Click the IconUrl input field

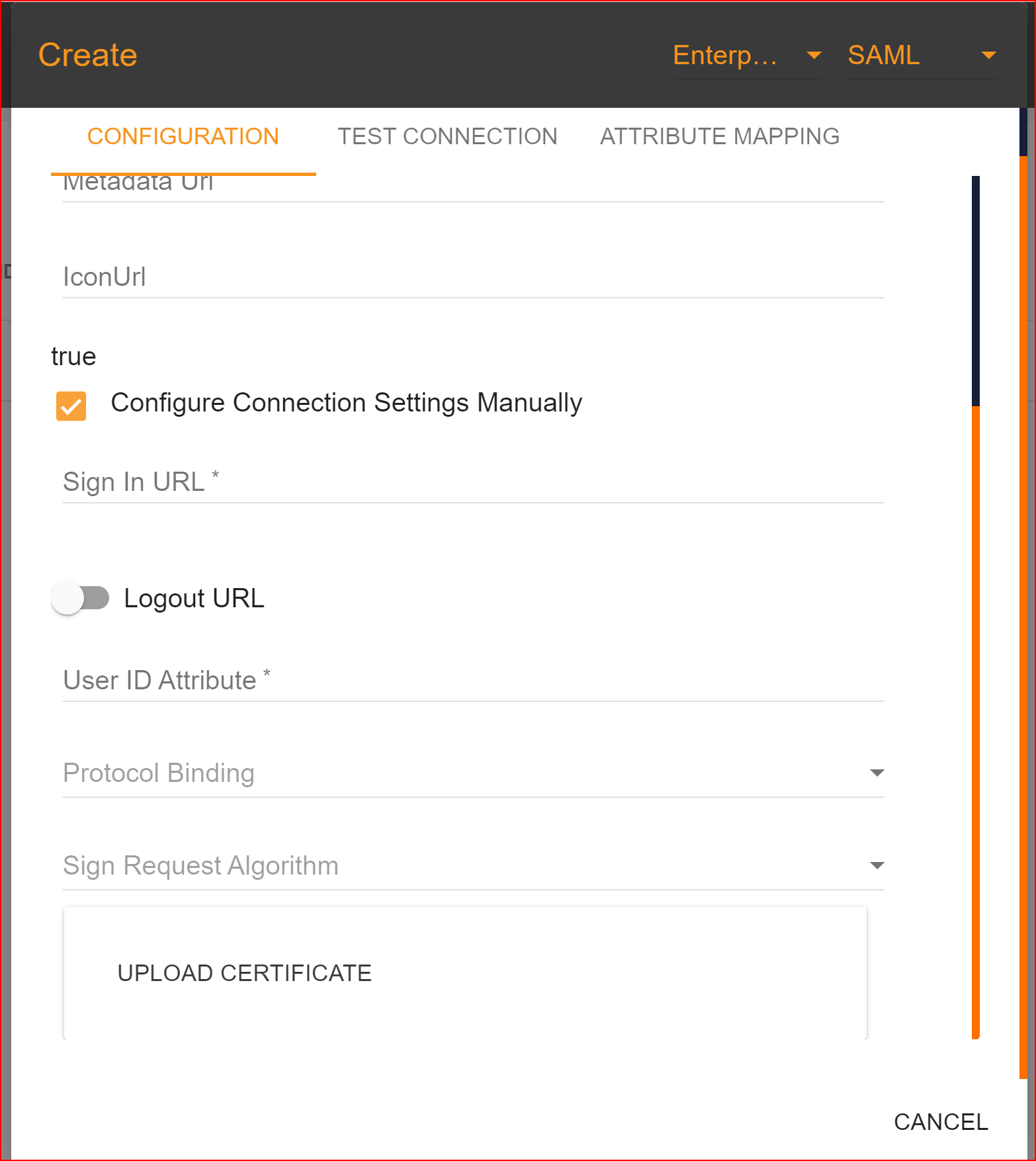click(474, 277)
